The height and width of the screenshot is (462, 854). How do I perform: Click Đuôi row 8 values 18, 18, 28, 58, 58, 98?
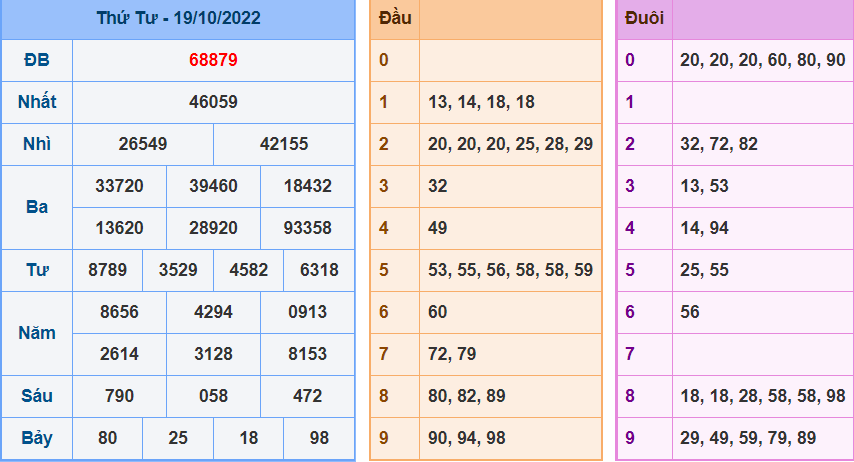762,396
